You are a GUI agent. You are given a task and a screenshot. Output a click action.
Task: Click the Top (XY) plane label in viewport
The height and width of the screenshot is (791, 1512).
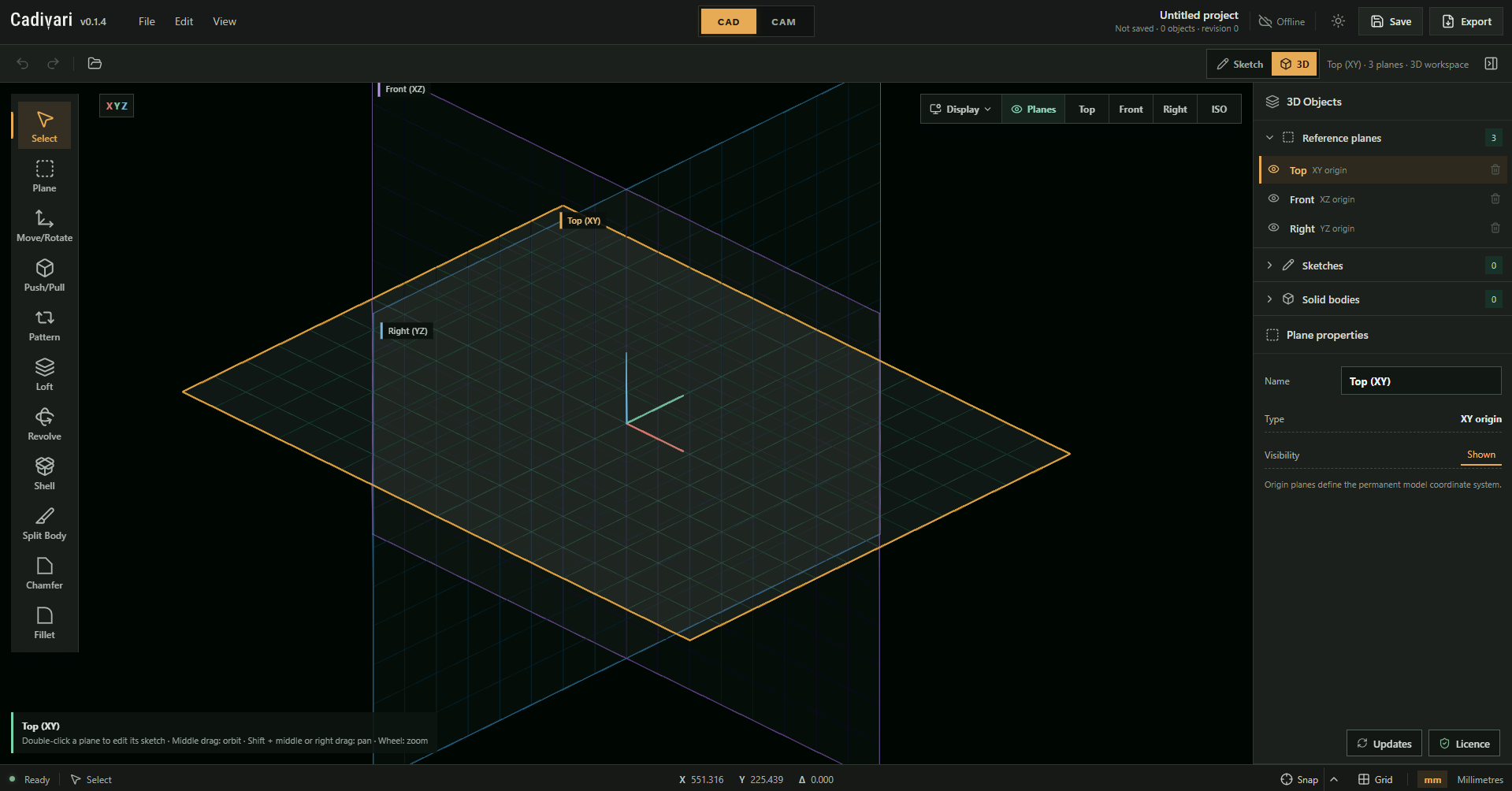tap(583, 221)
